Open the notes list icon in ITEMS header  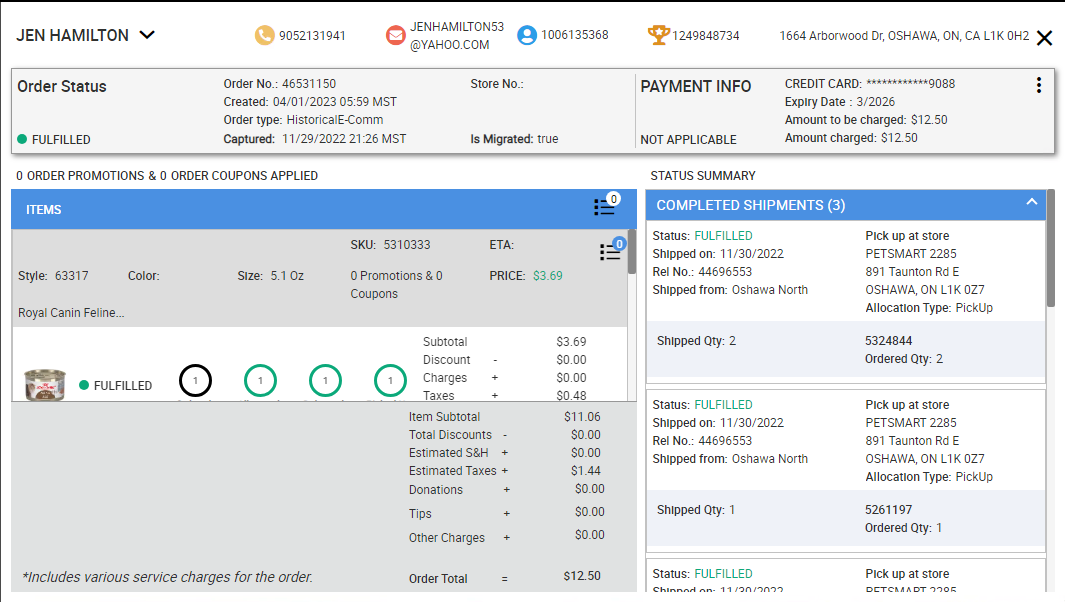pos(605,206)
